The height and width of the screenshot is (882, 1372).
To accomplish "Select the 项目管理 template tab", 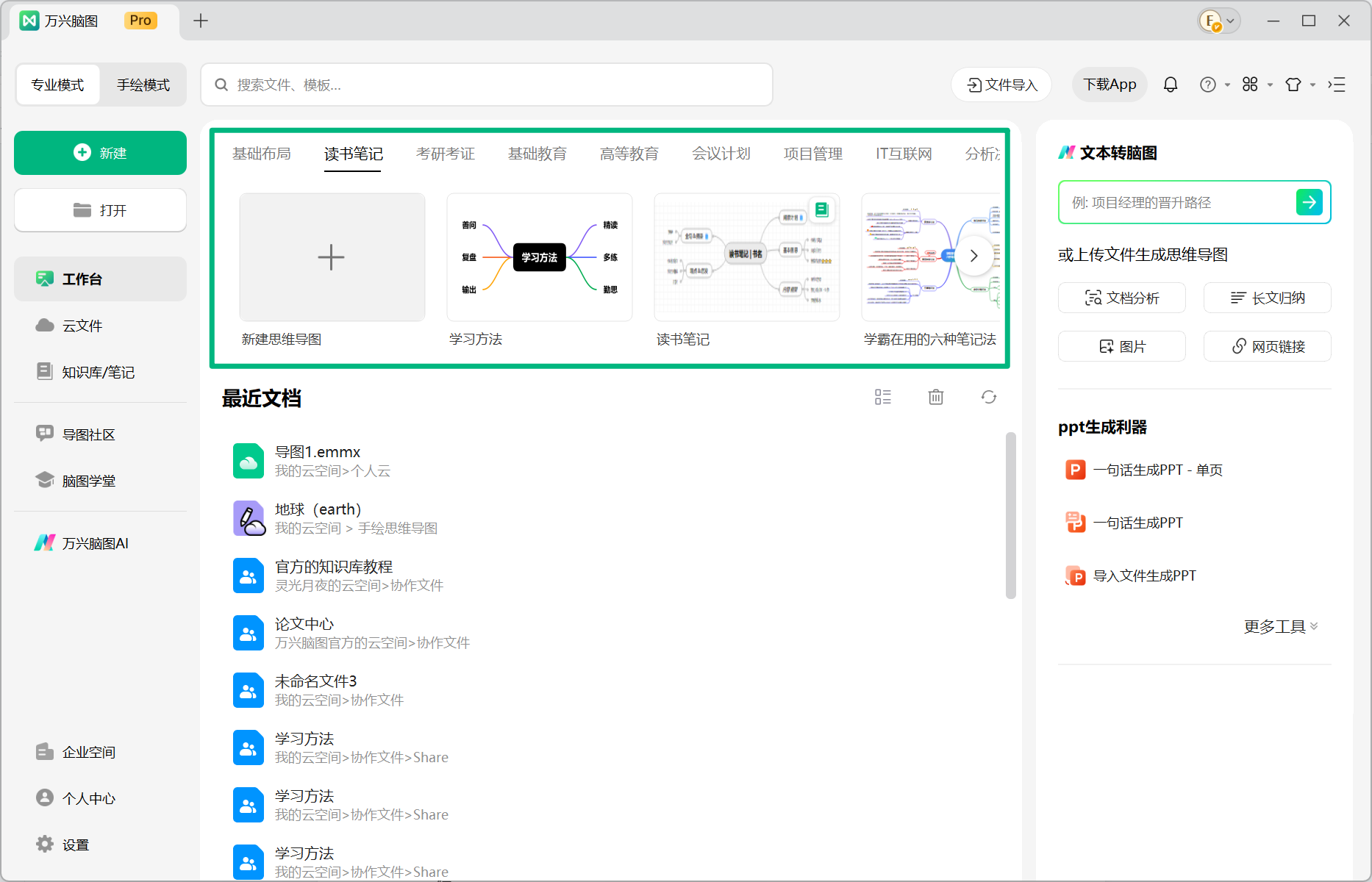I will click(813, 154).
